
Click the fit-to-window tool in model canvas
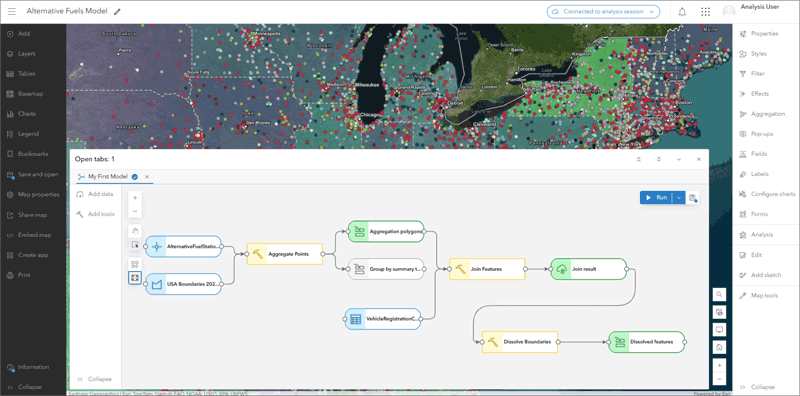[135, 278]
